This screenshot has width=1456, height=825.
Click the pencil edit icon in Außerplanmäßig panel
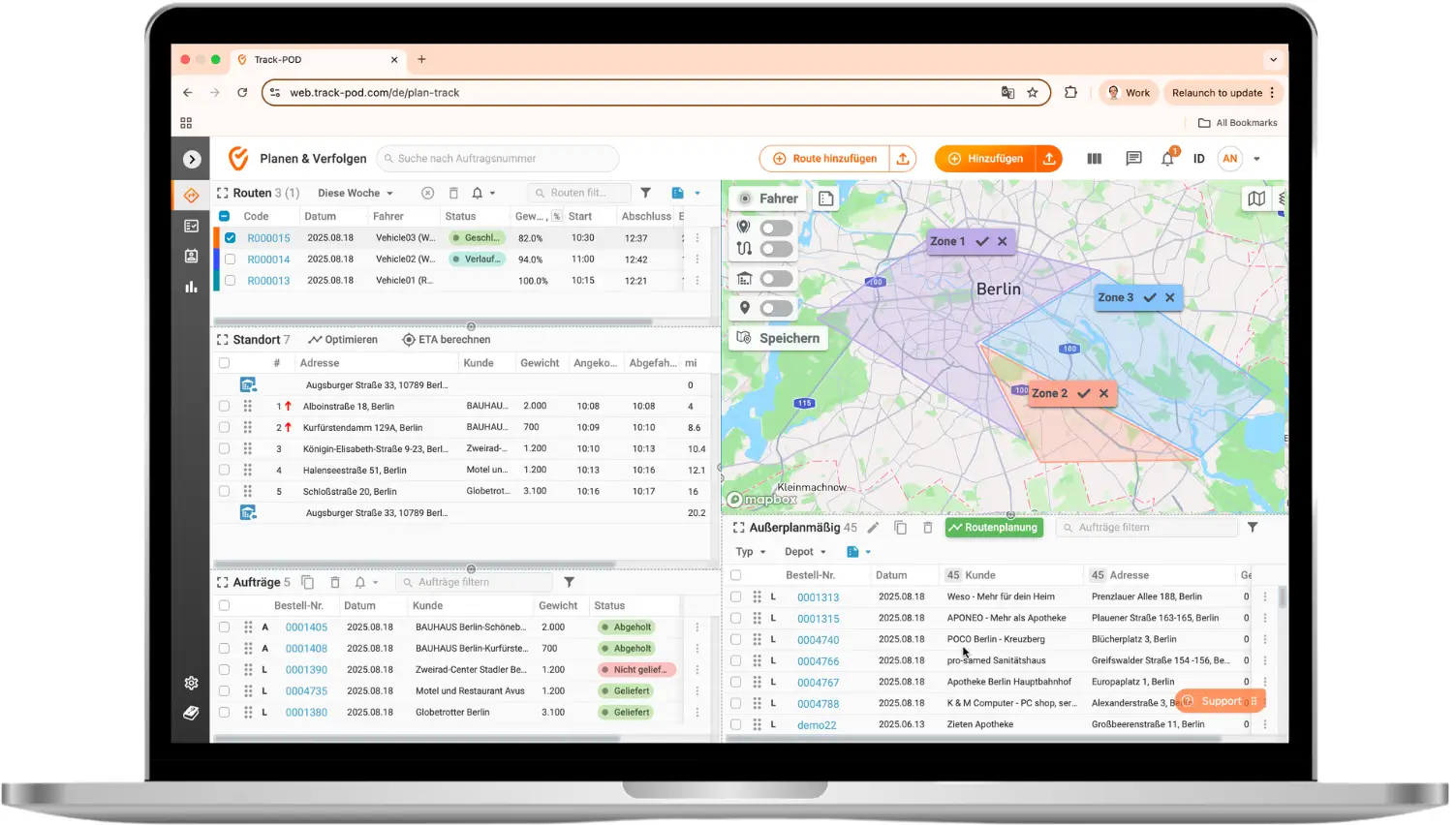pos(873,528)
